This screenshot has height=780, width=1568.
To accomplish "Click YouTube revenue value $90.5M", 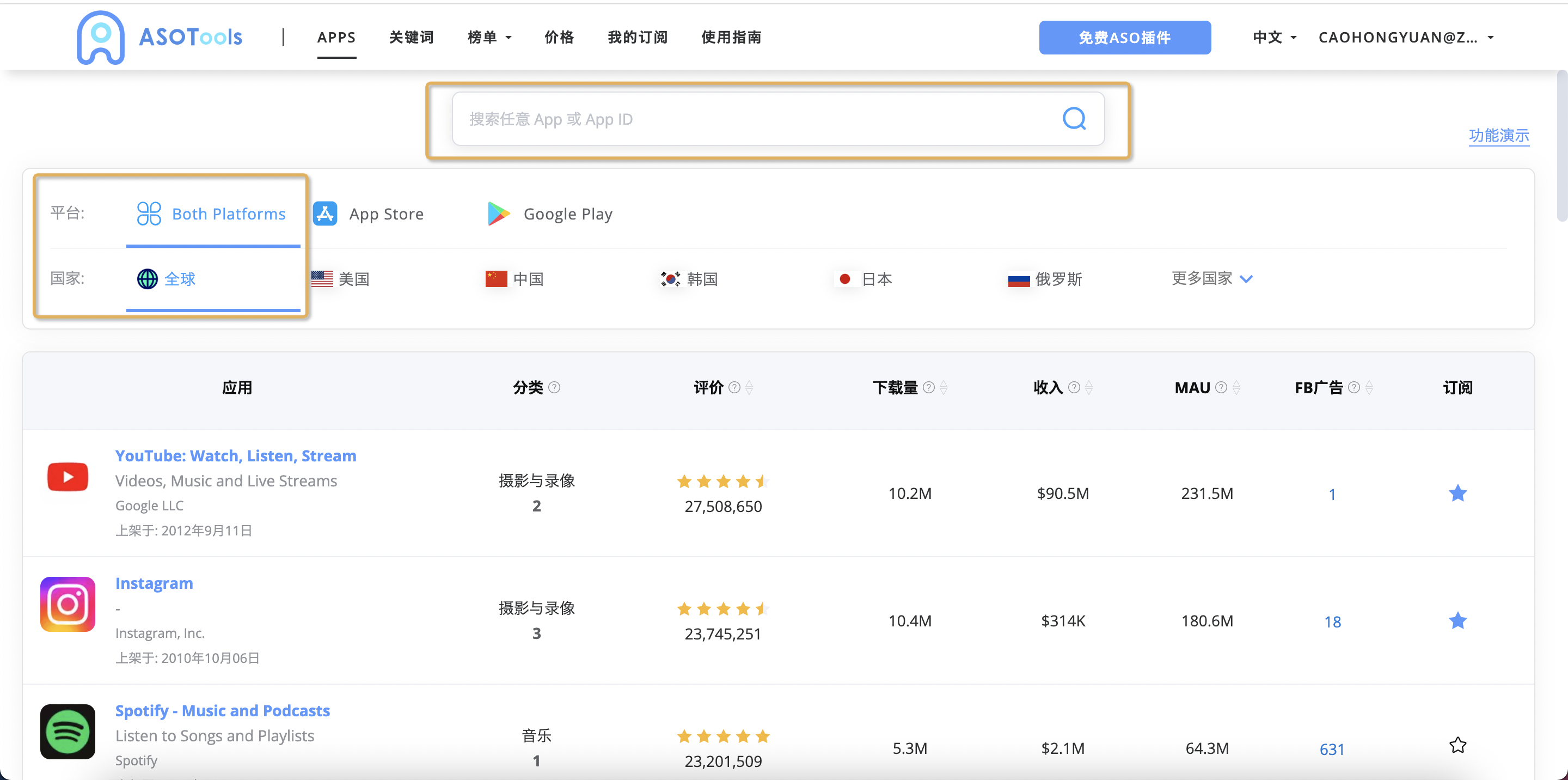I will point(1063,493).
